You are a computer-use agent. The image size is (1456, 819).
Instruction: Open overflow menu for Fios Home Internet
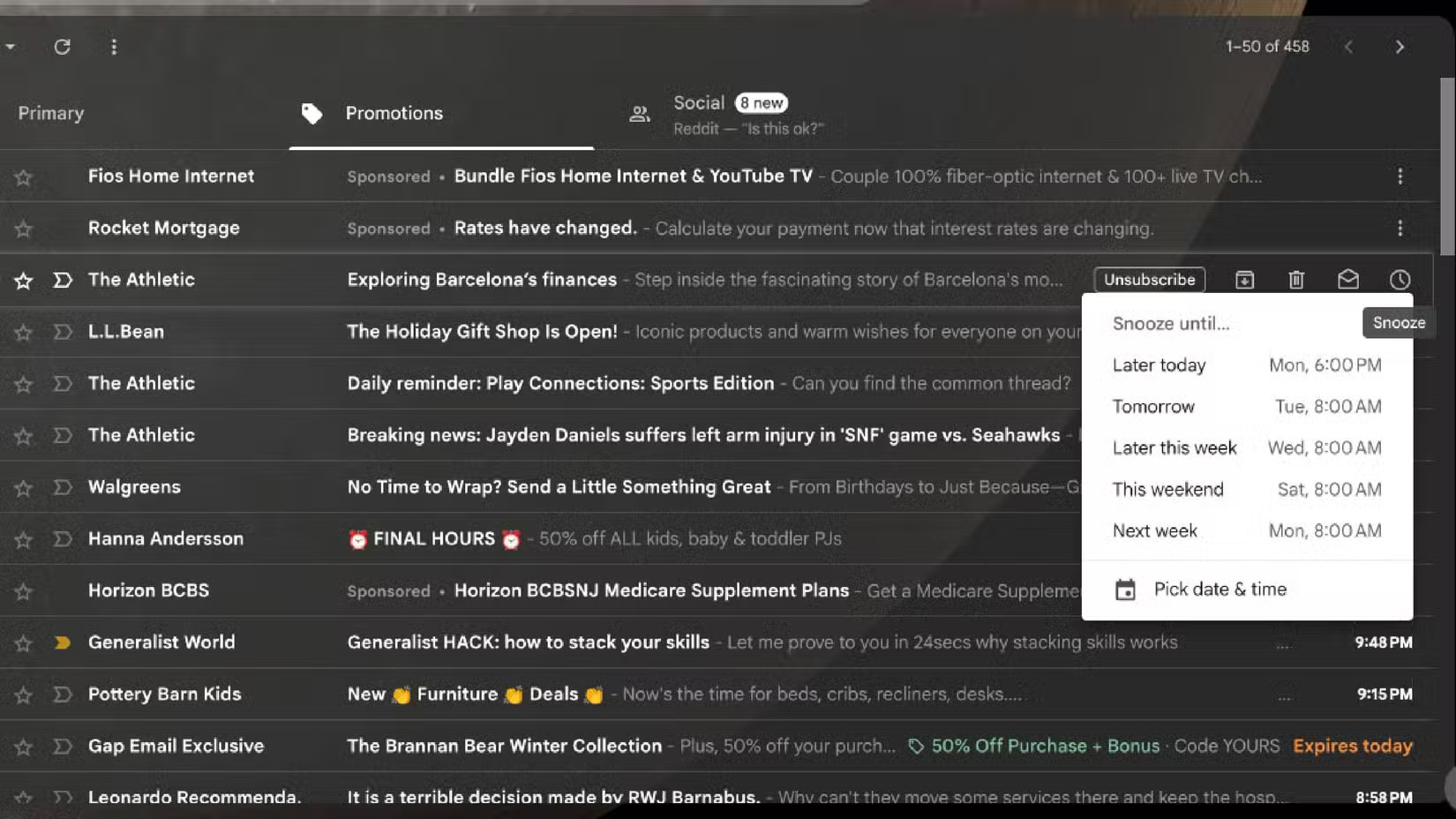click(1400, 177)
